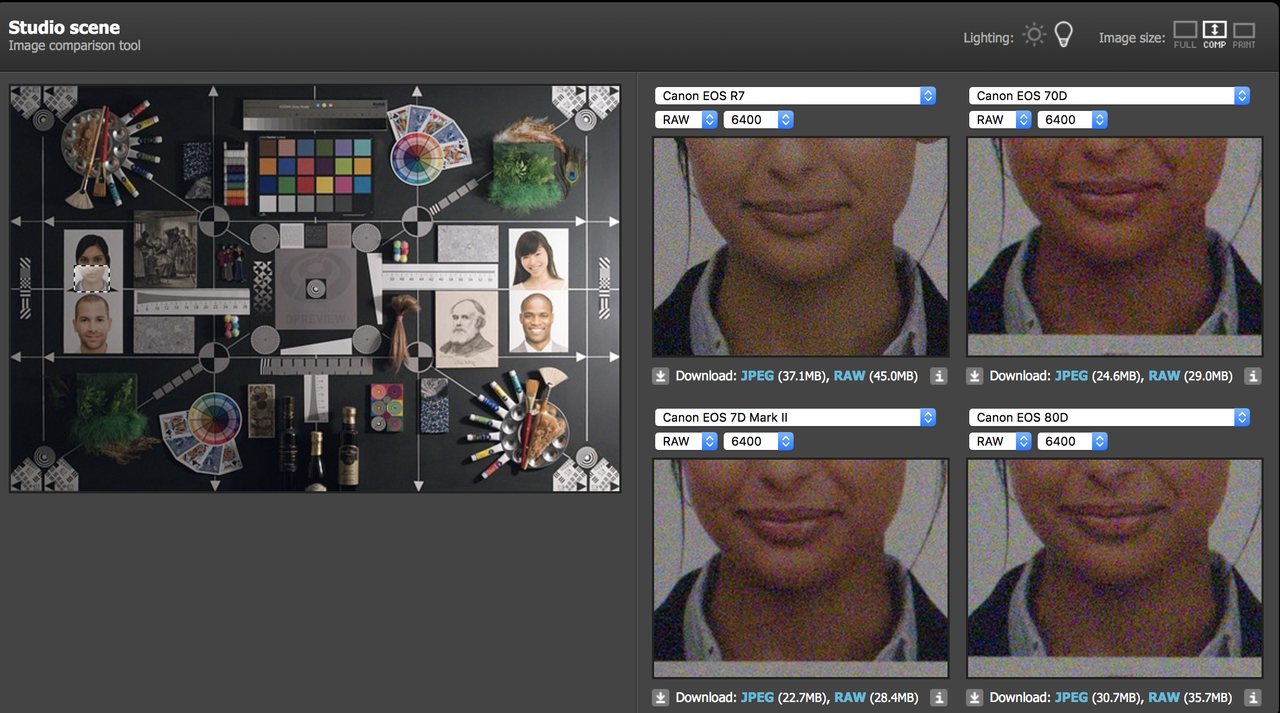Change ISO 6400 for Canon EOS R7

(759, 120)
